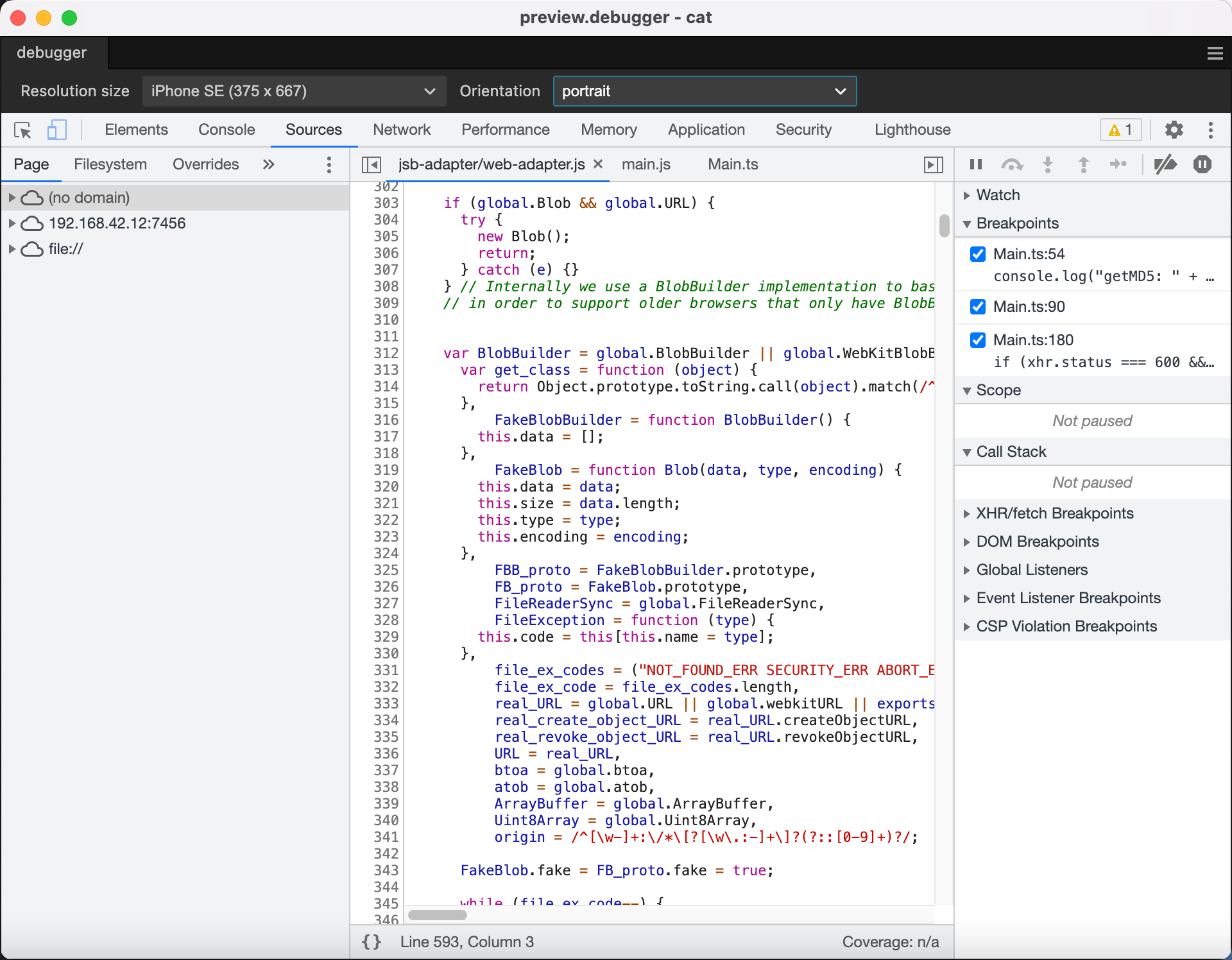1232x960 pixels.
Task: Expand the Watch section
Action: [x=998, y=195]
